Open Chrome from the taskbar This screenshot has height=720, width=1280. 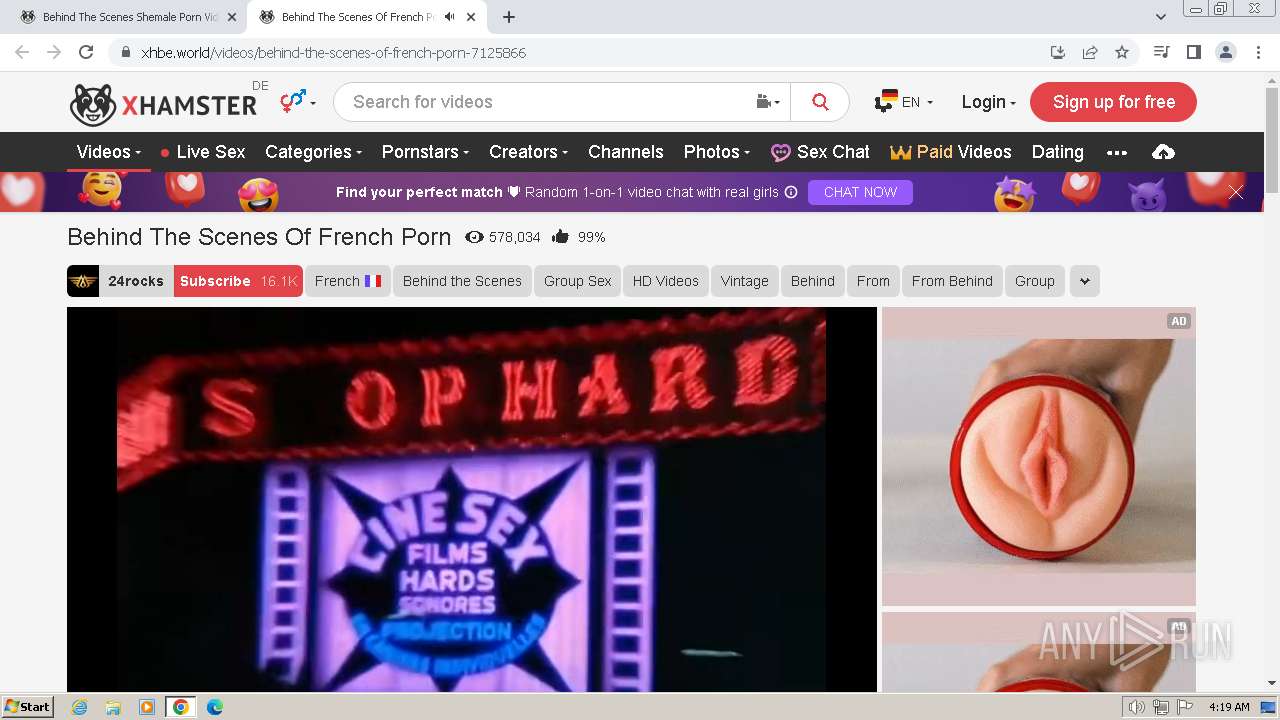tap(180, 707)
